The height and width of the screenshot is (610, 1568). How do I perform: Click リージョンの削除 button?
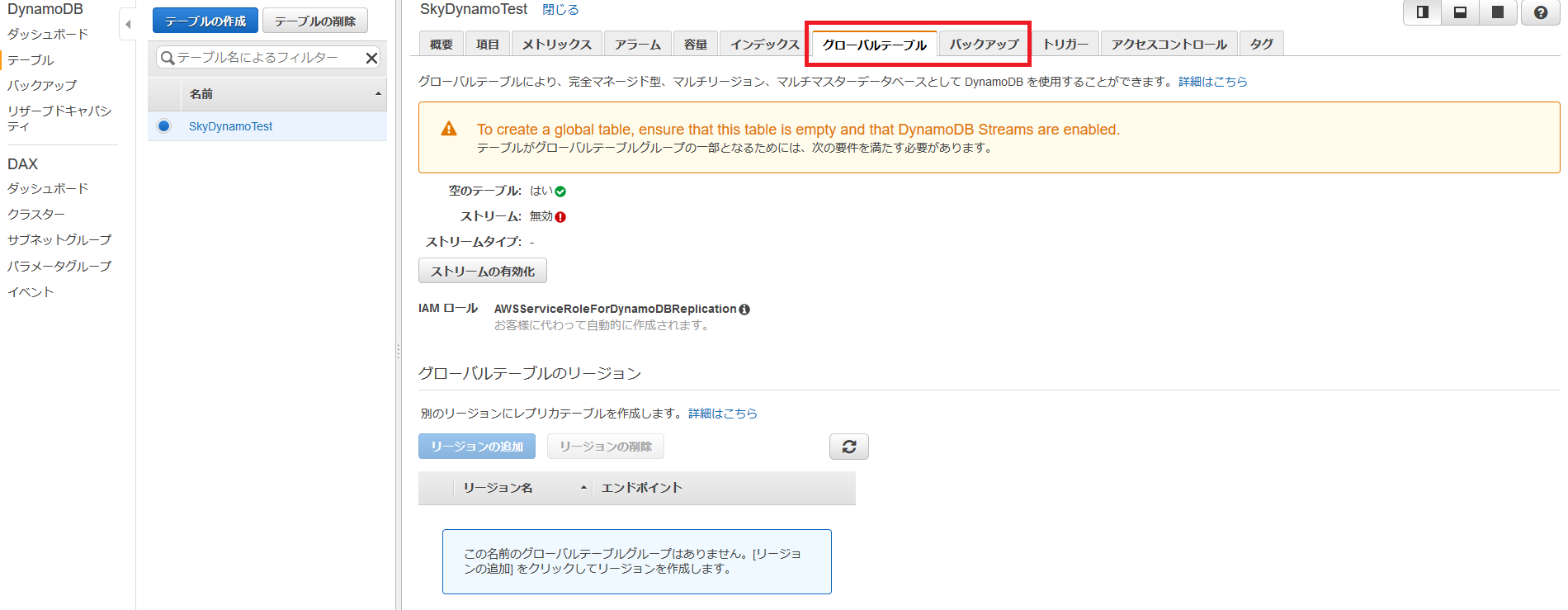[x=606, y=447]
